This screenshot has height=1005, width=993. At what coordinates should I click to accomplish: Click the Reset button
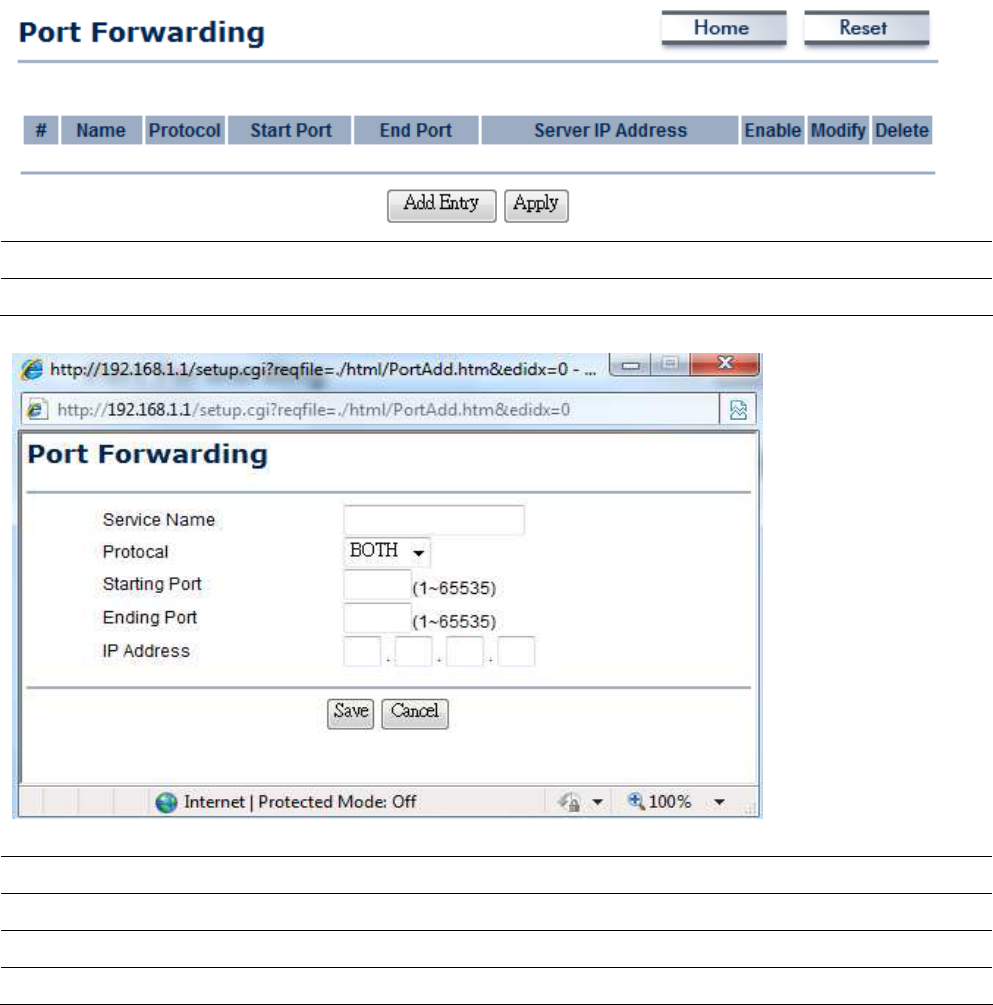[x=866, y=28]
